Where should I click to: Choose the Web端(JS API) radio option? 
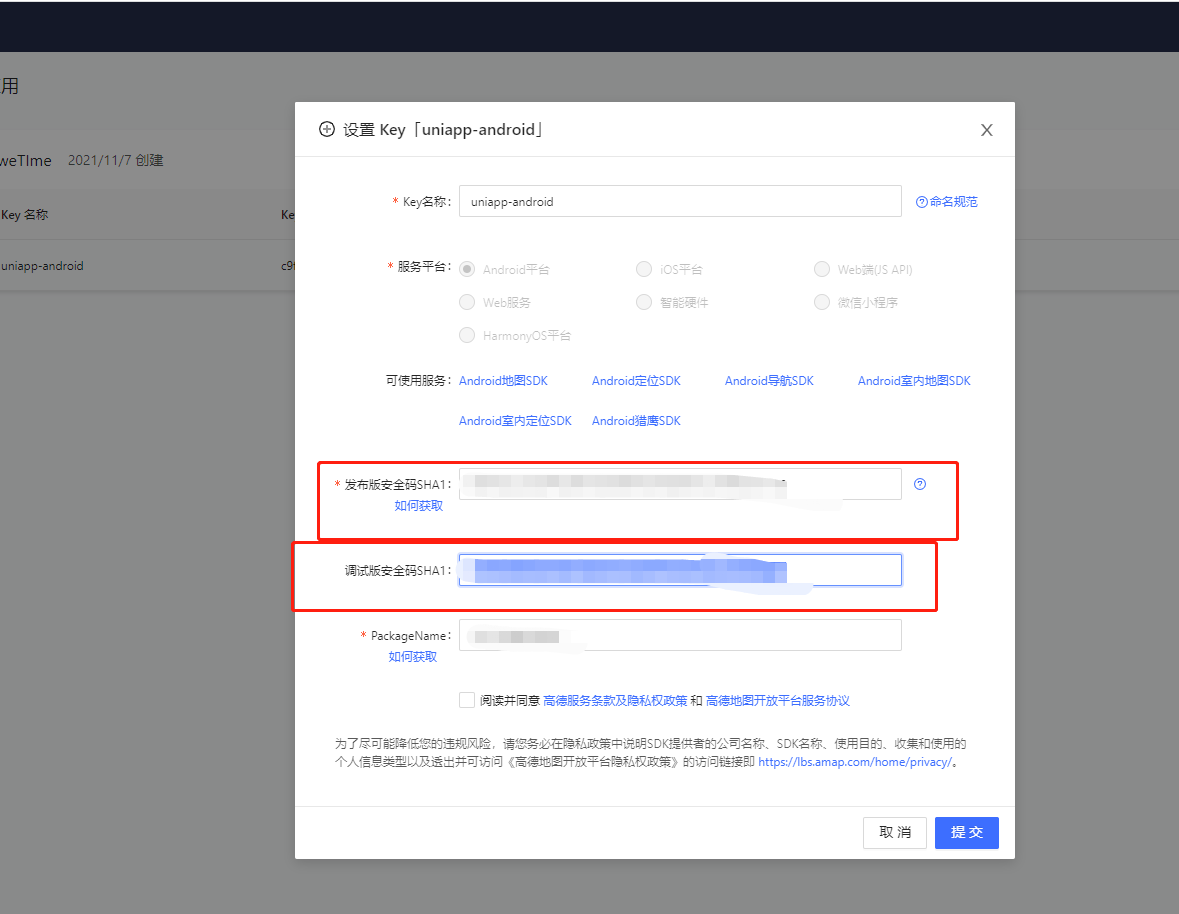tap(822, 269)
